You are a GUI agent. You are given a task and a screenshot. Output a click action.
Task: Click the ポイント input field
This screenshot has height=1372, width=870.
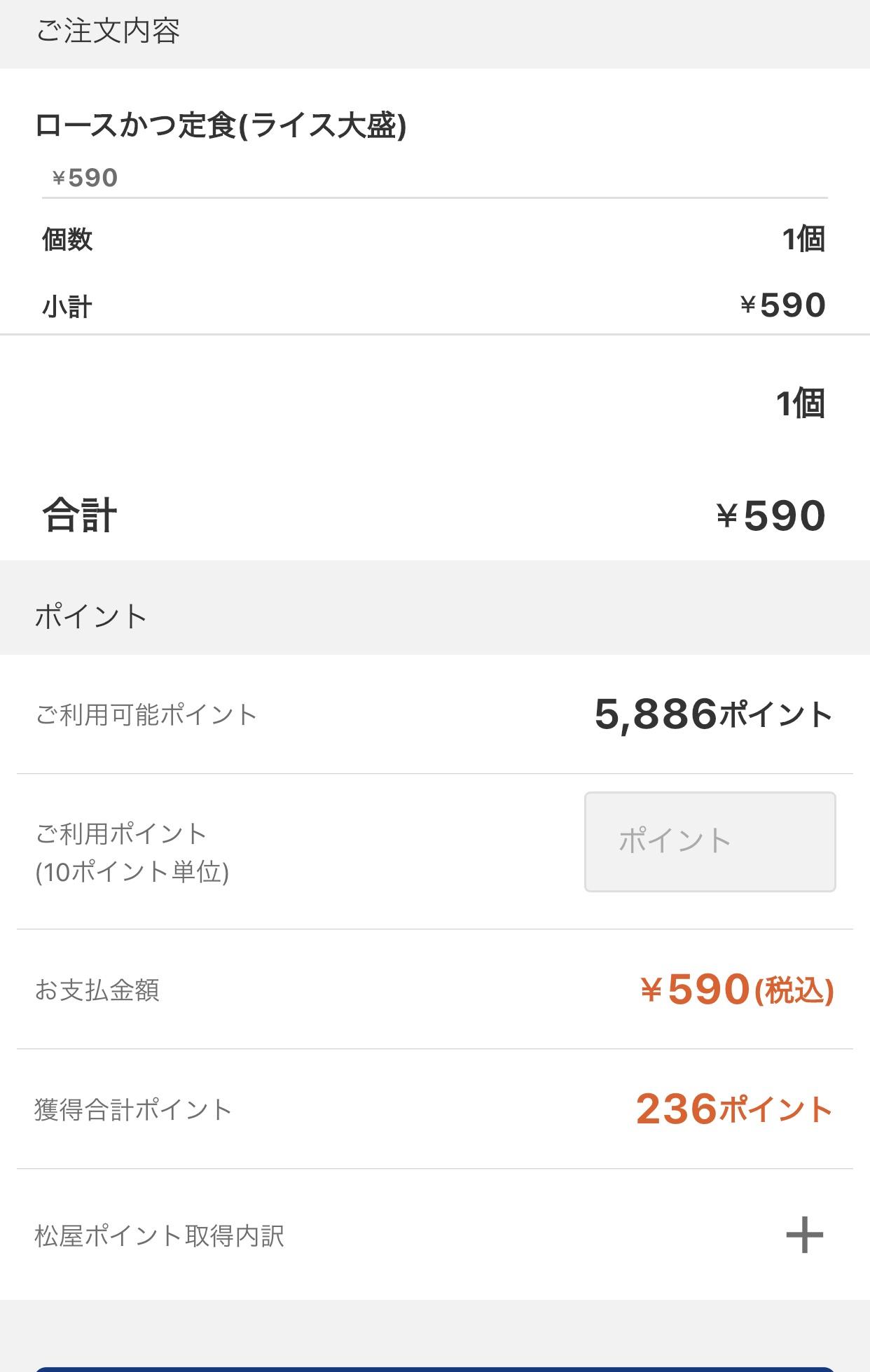coord(710,841)
